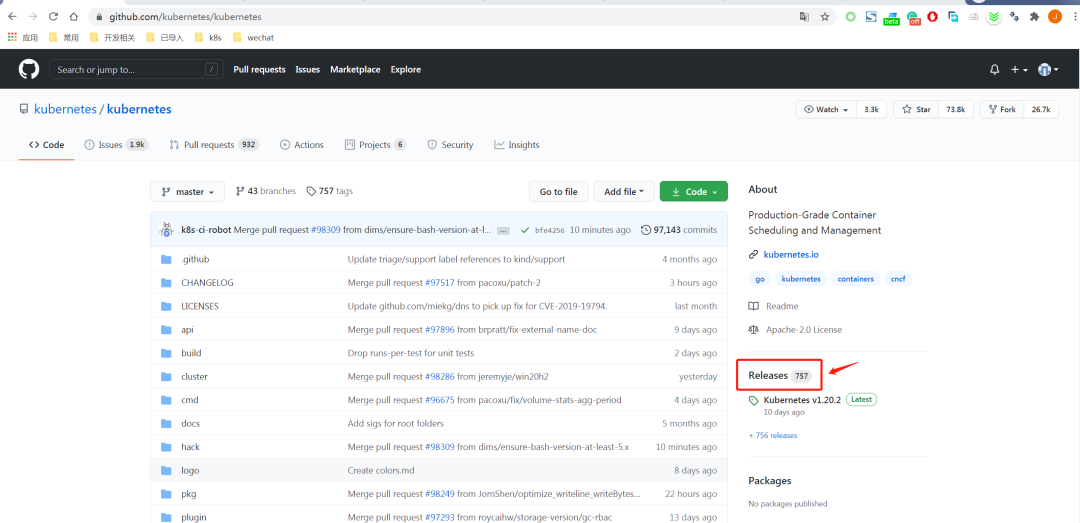Switch to the Issues tab
Viewport: 1080px width, 523px height.
(115, 145)
